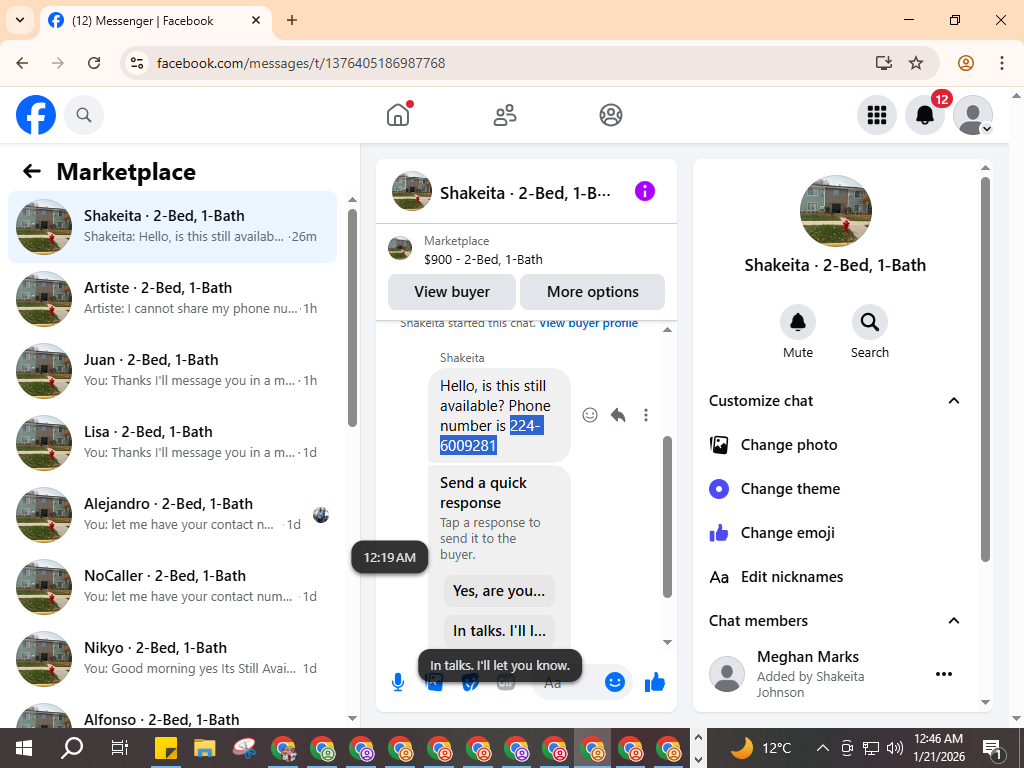1024x768 pixels.
Task: Open Shakeita 2-Bed, 1-Bath conversation
Action: coord(172,227)
